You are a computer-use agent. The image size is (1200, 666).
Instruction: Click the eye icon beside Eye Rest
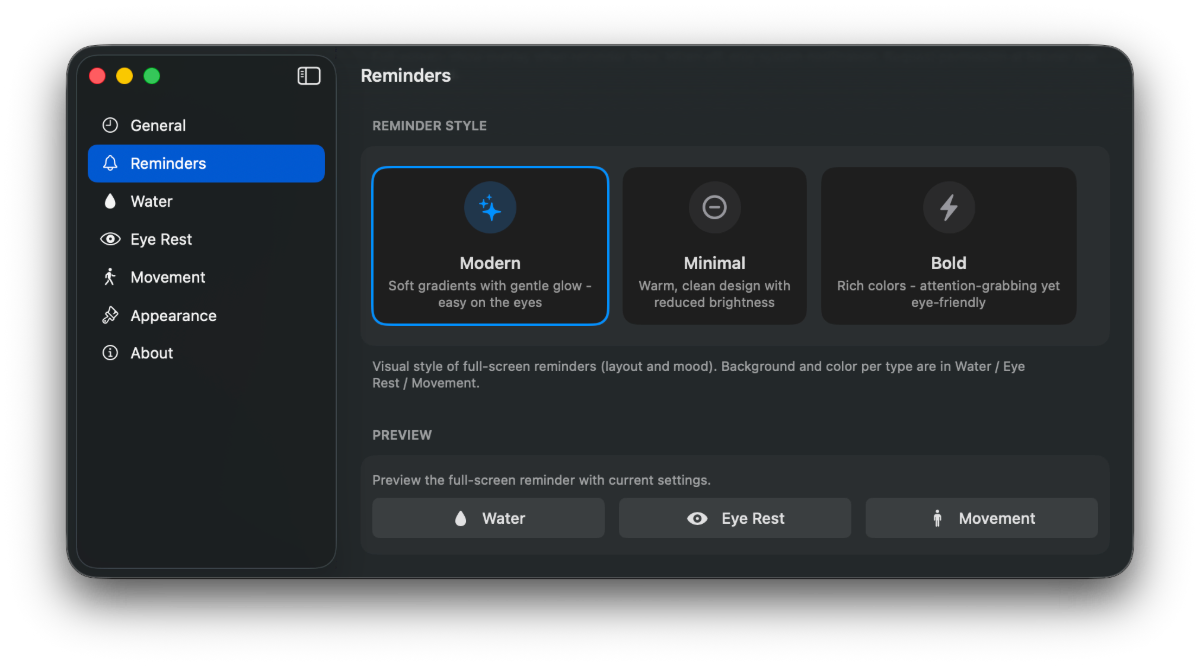(x=110, y=239)
